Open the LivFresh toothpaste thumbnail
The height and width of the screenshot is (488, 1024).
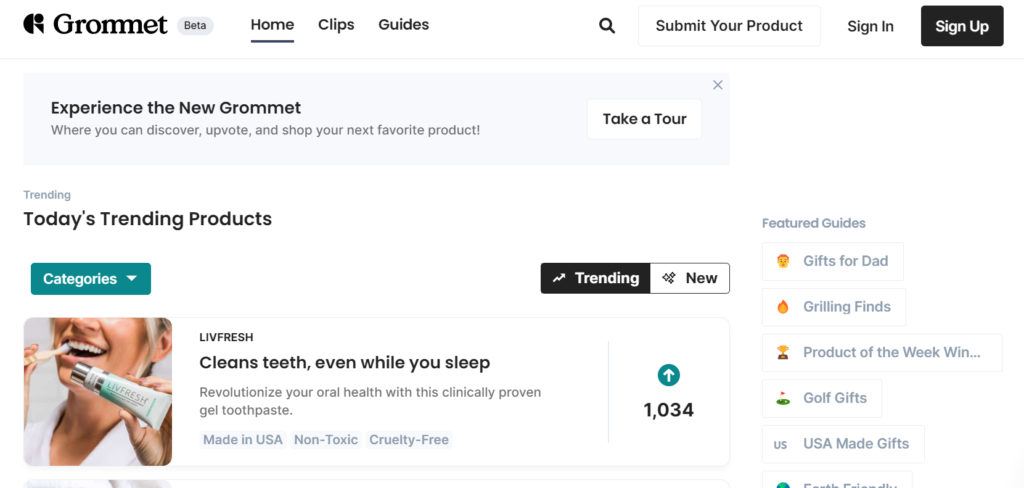tap(98, 392)
